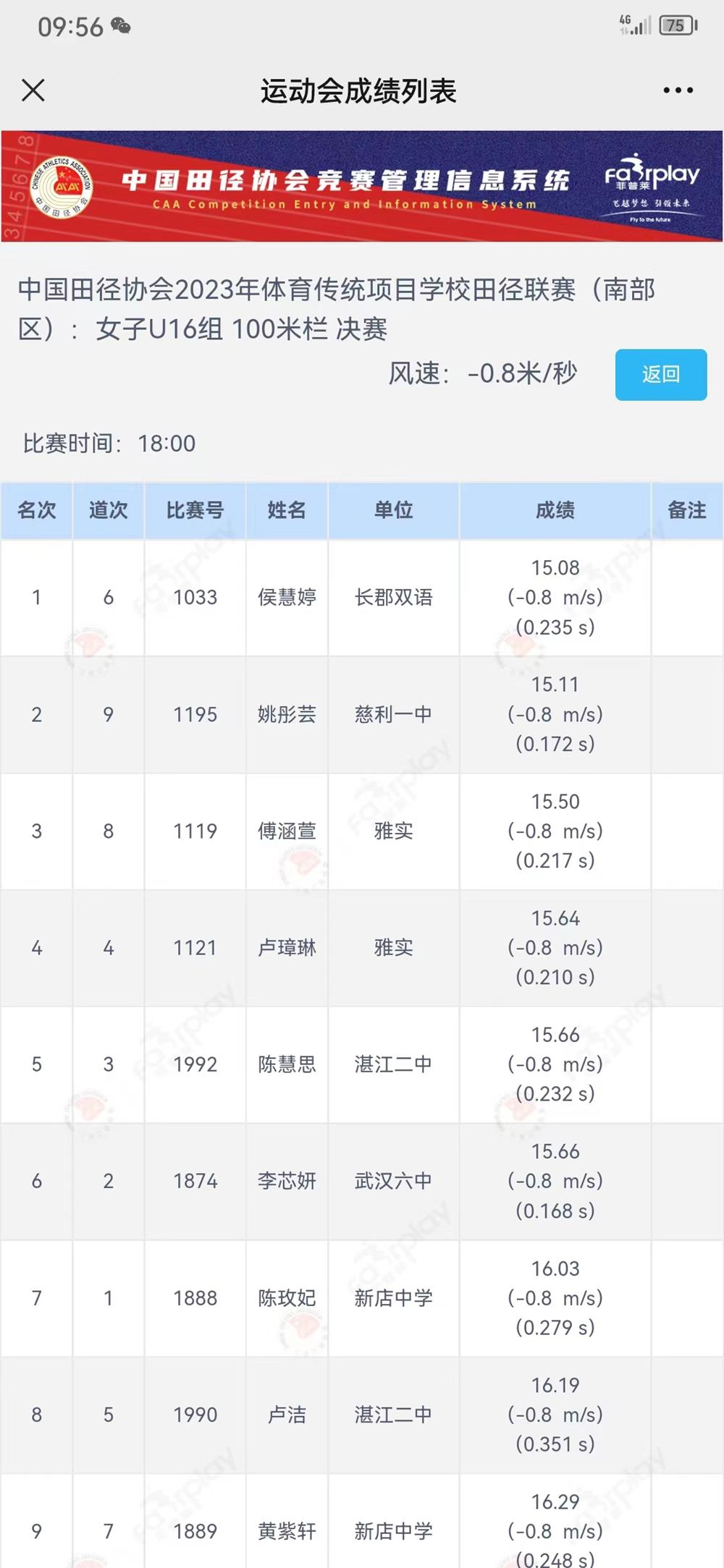Tap bib number 1119
Viewport: 724px width, 1568px height.
click(x=195, y=831)
